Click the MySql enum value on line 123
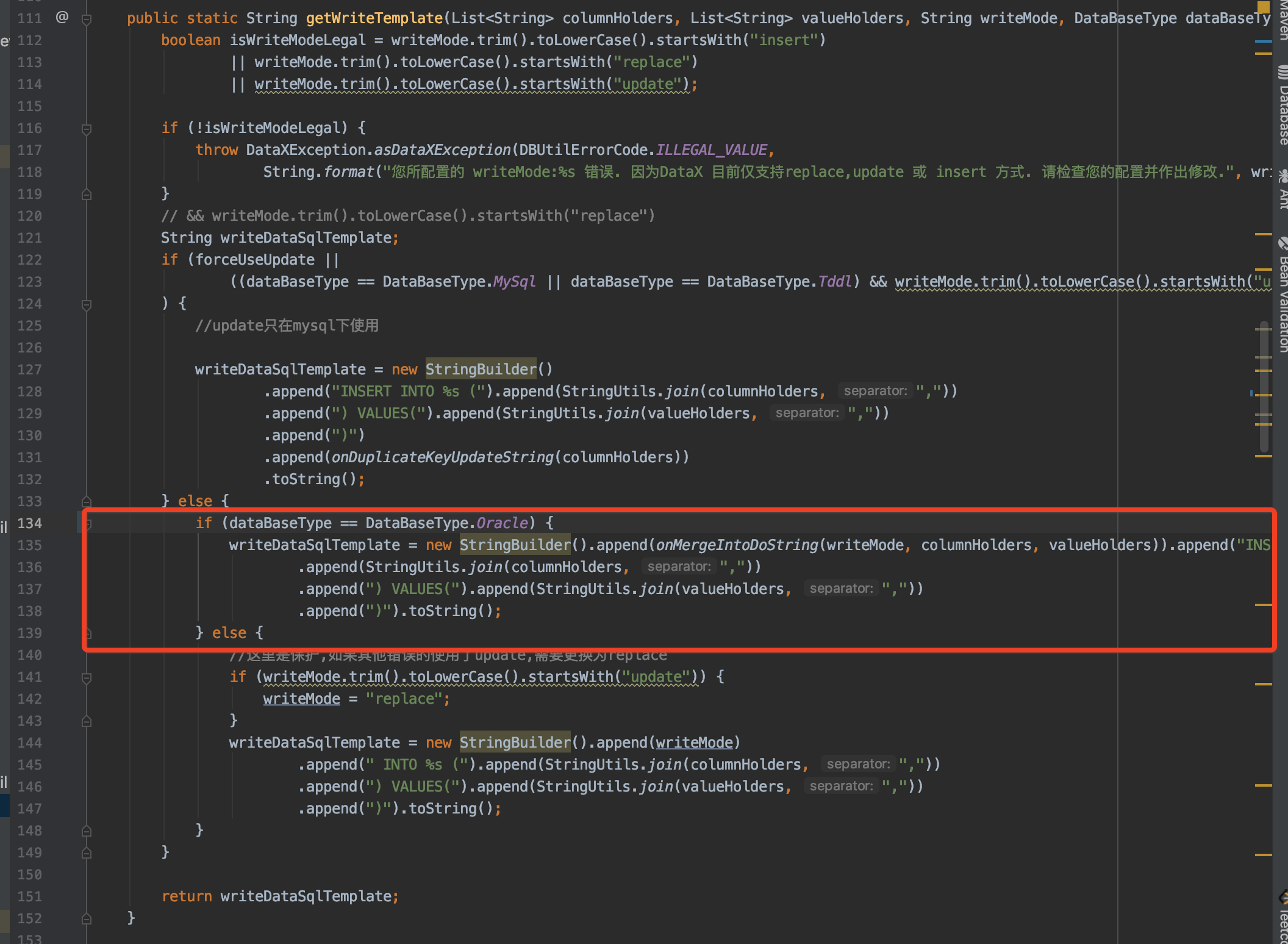The width and height of the screenshot is (1288, 944). [x=514, y=282]
